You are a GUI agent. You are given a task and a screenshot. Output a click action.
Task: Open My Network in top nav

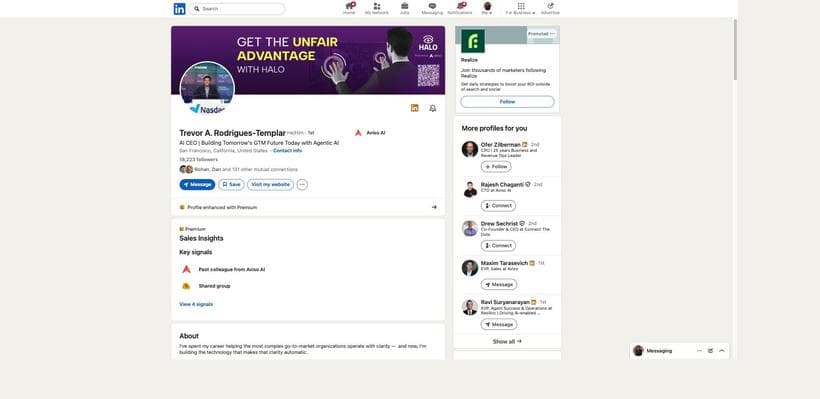377,8
